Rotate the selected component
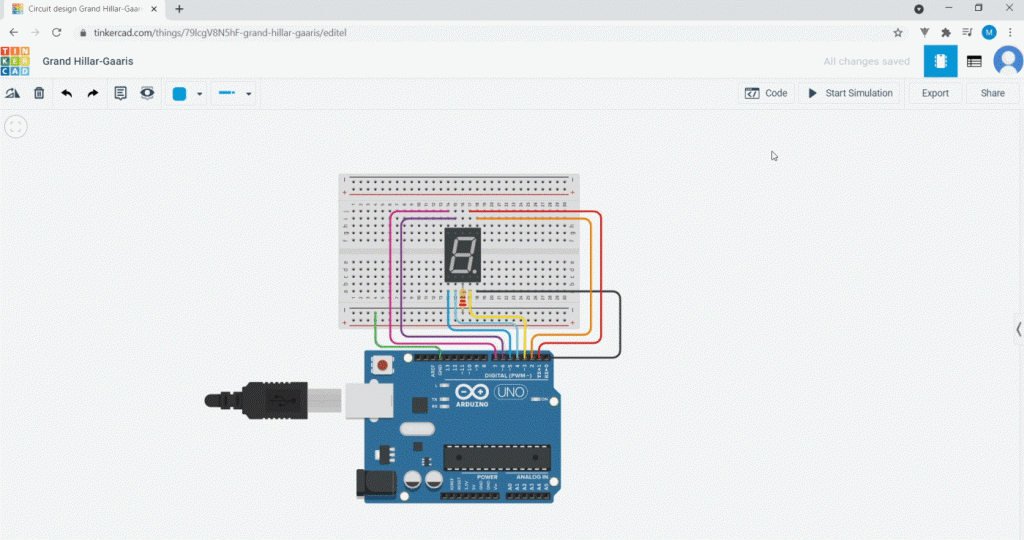 pos(12,93)
